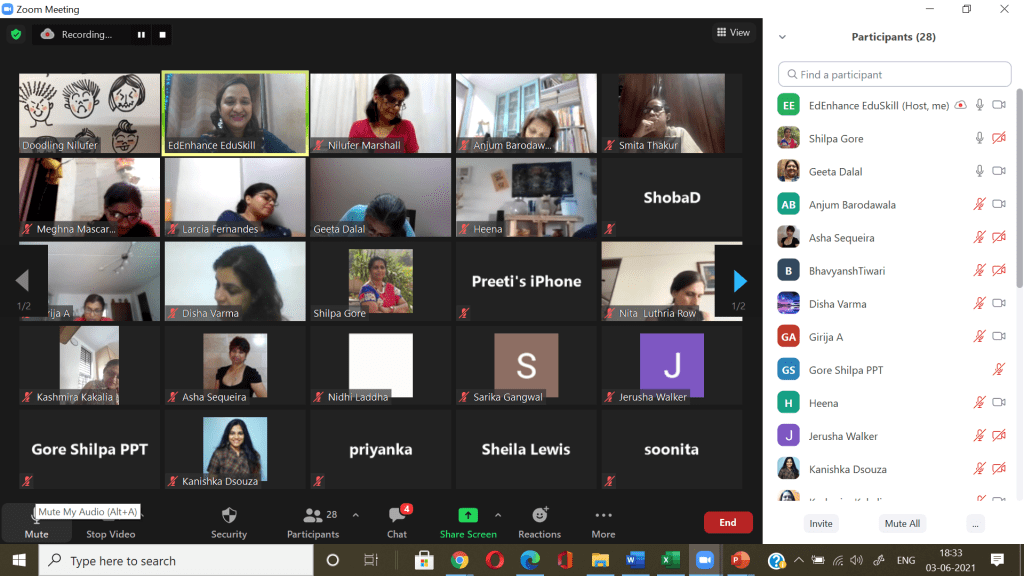Viewport: 1024px width, 576px height.
Task: Expand Share Screen advanced options arrow
Action: pyautogui.click(x=497, y=515)
